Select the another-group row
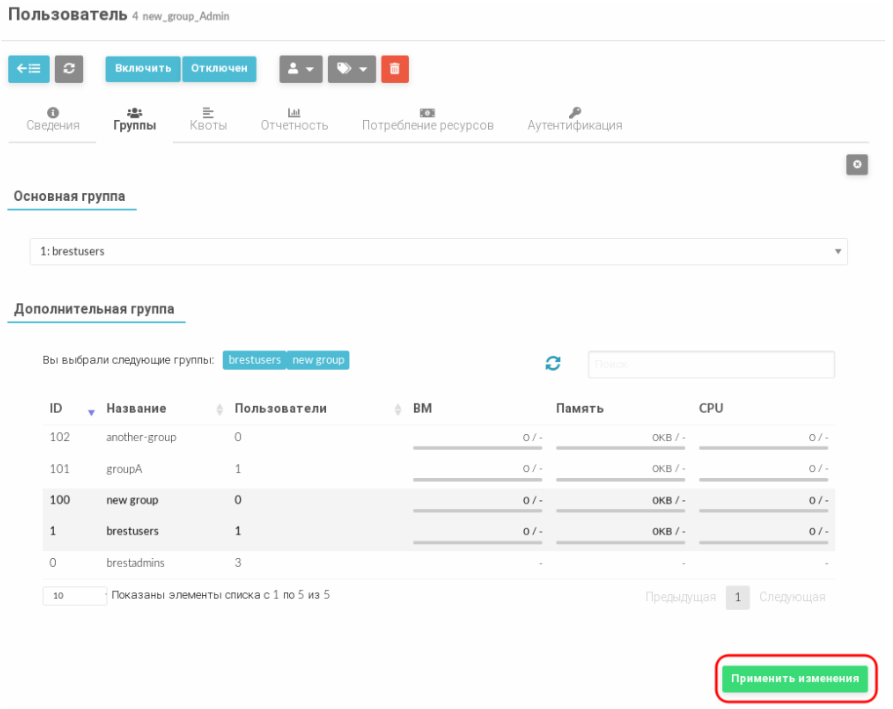The height and width of the screenshot is (709, 893). (x=141, y=438)
